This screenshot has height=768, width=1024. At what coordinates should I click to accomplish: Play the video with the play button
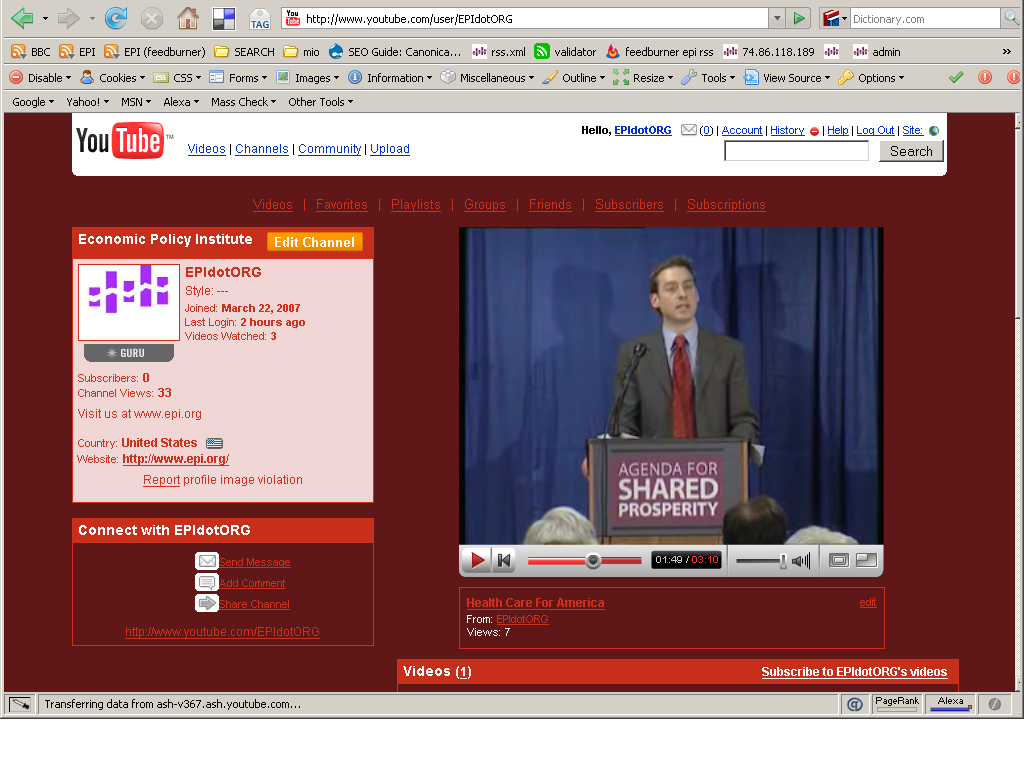477,560
